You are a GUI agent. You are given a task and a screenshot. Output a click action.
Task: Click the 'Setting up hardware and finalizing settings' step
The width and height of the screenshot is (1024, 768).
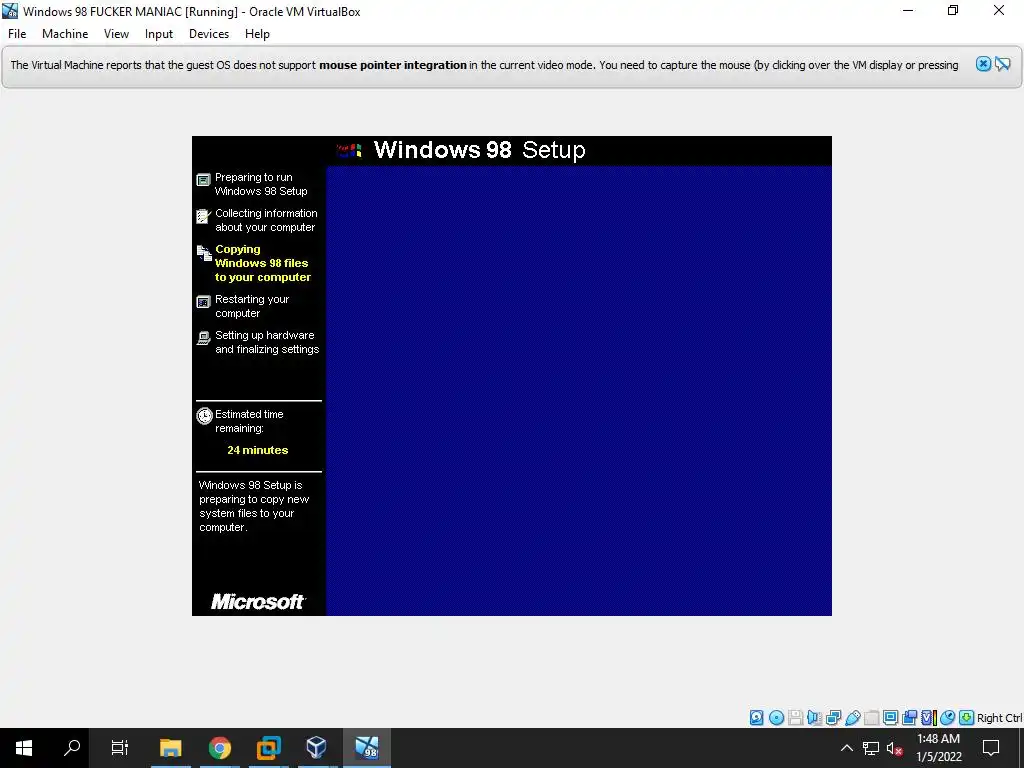[267, 342]
